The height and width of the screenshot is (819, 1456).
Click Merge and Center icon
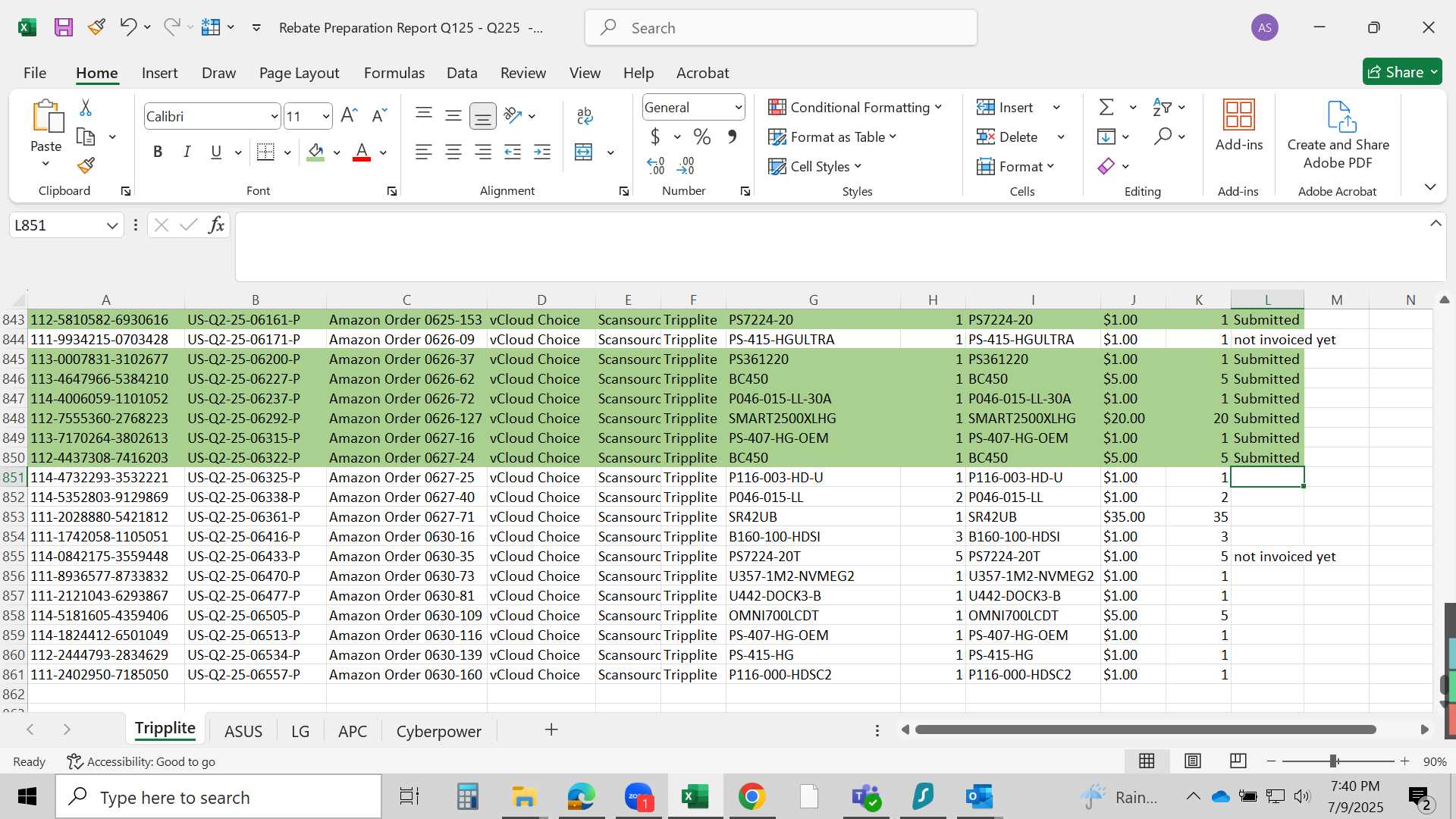[x=583, y=152]
